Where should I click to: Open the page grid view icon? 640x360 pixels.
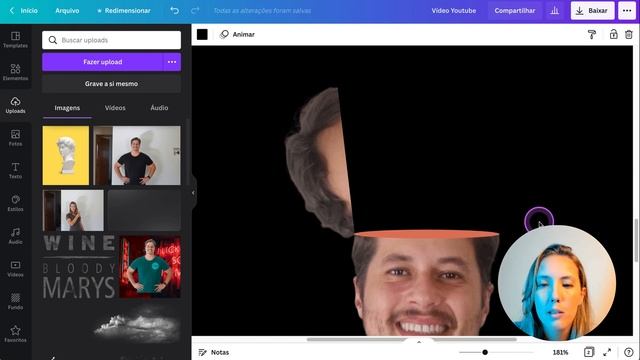(589, 352)
